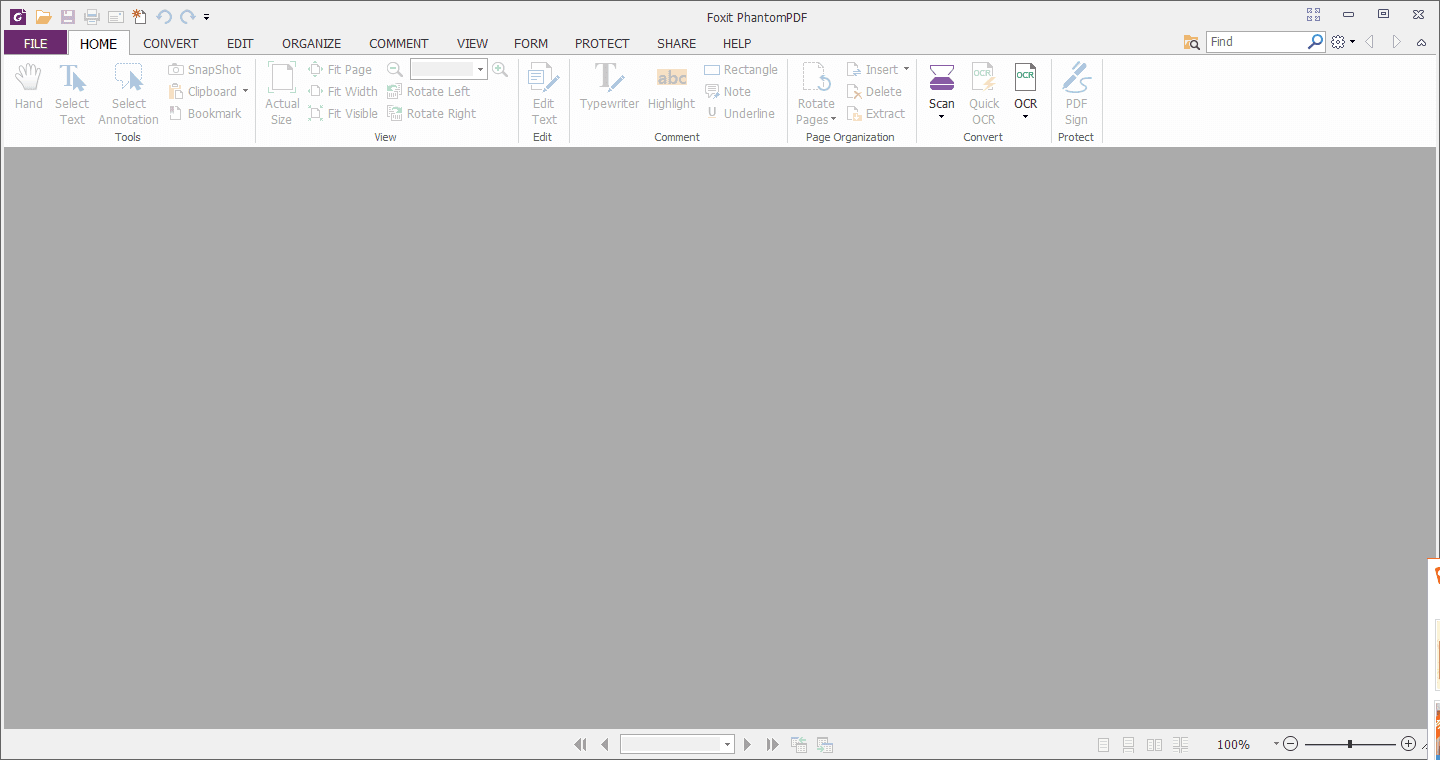Screen dimensions: 1440x760
Task: Collapse the ribbon with the chevron
Action: coord(1422,42)
